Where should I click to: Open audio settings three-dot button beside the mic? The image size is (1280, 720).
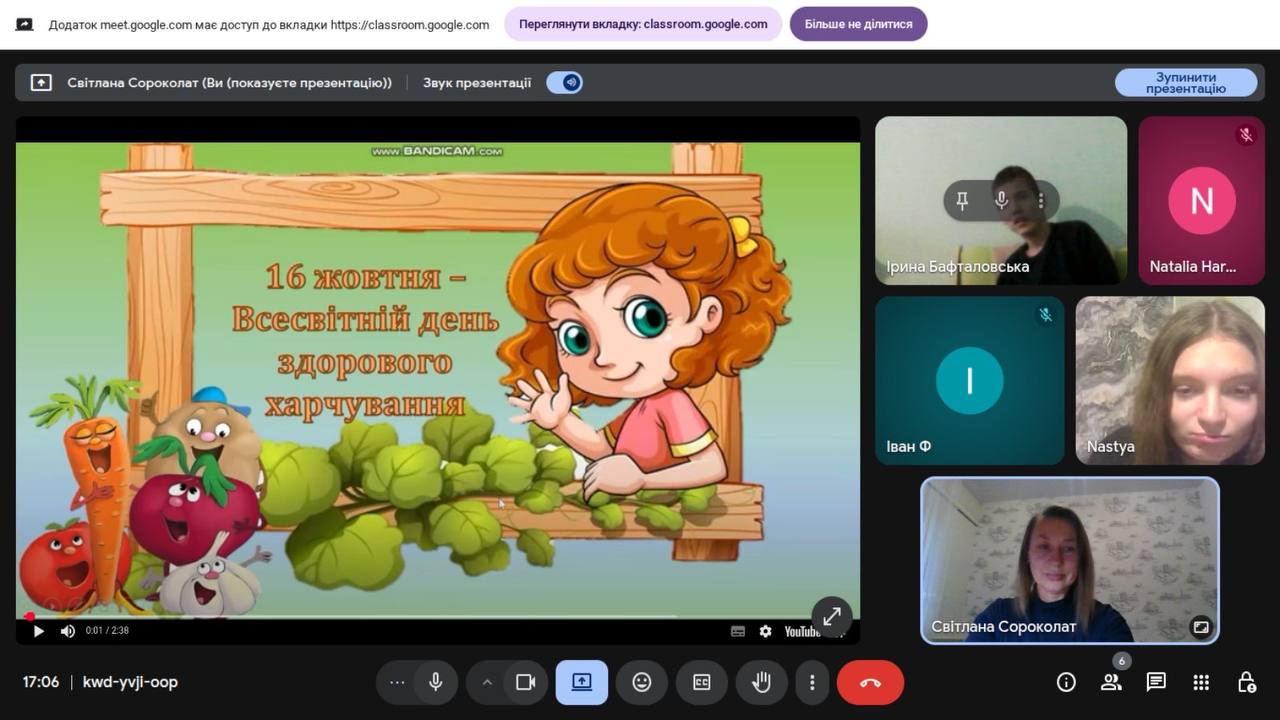[397, 682]
